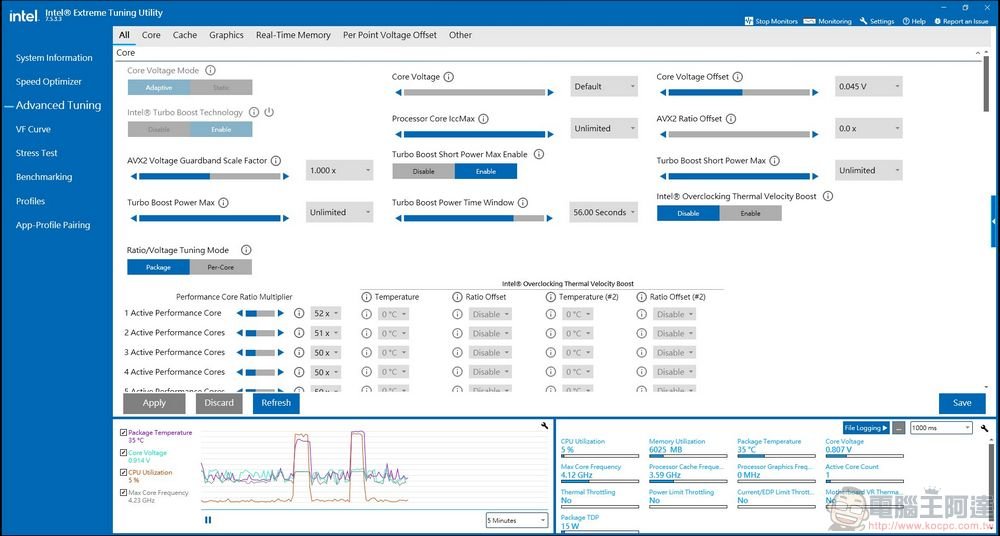Click the Apply button
The image size is (1000, 536).
point(154,403)
